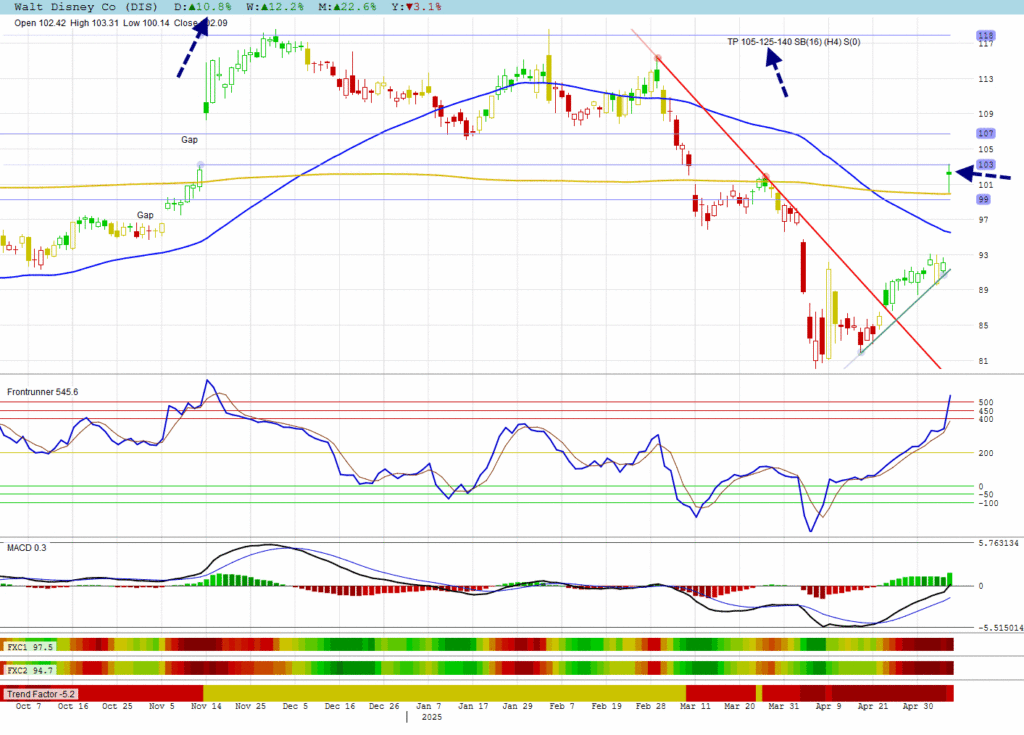Viewport: 1024px width, 735px height.
Task: Click the tall green MACD histogram bar at far right
Action: pos(949,579)
